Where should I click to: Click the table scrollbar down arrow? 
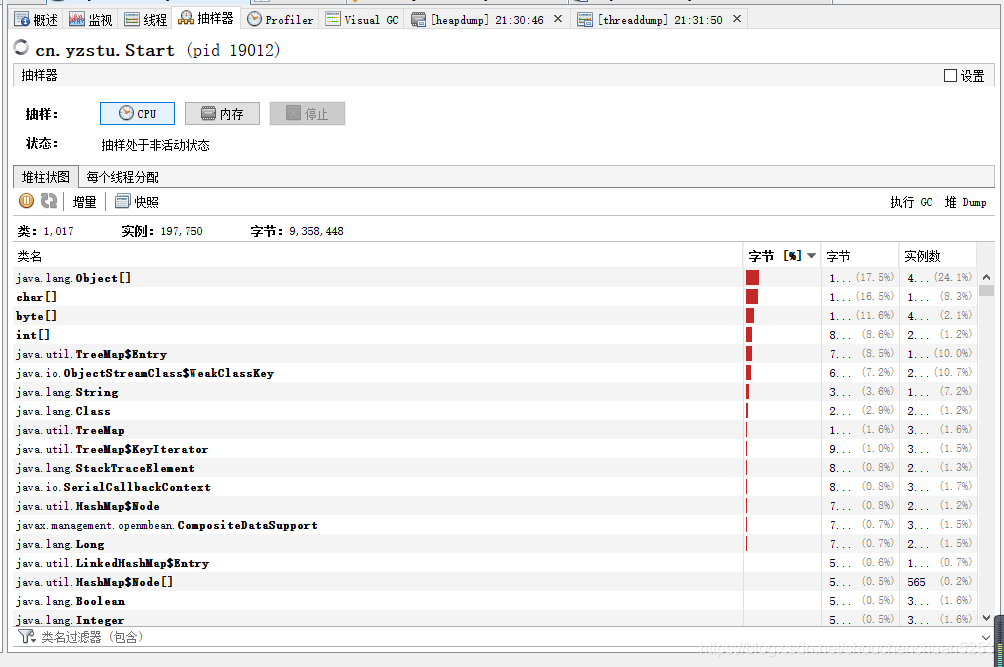(x=986, y=618)
